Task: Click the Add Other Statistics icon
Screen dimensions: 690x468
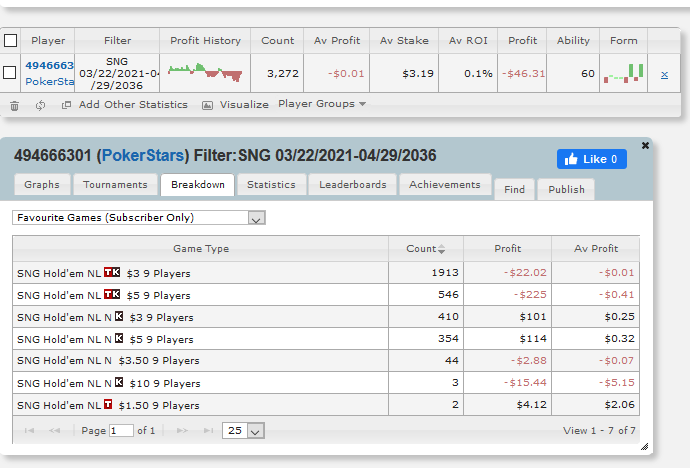Action: tap(66, 105)
